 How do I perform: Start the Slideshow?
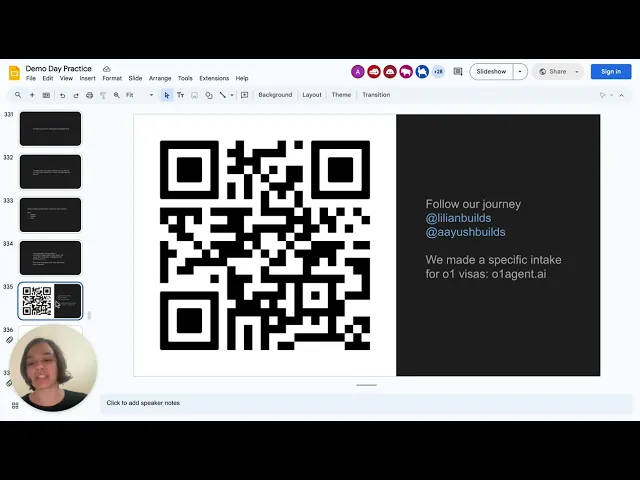(x=491, y=71)
